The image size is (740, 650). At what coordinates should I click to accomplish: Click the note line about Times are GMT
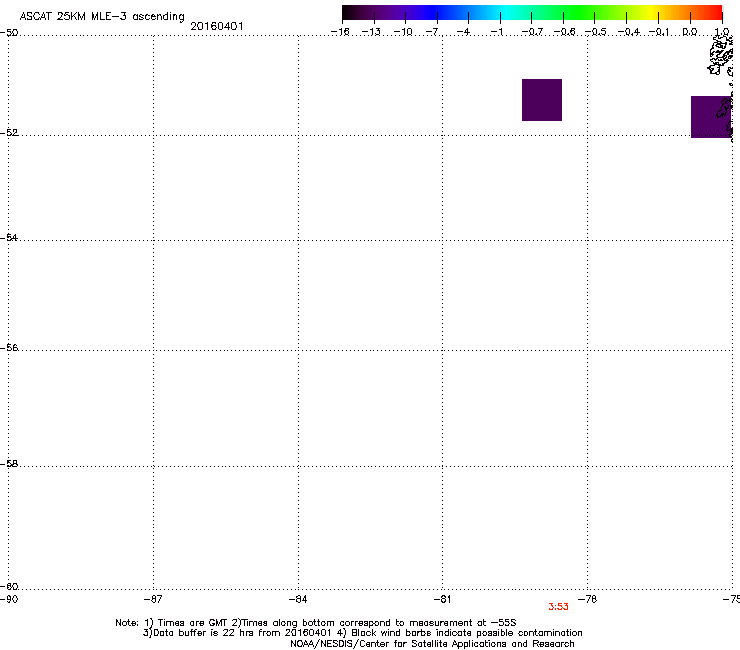point(316,623)
